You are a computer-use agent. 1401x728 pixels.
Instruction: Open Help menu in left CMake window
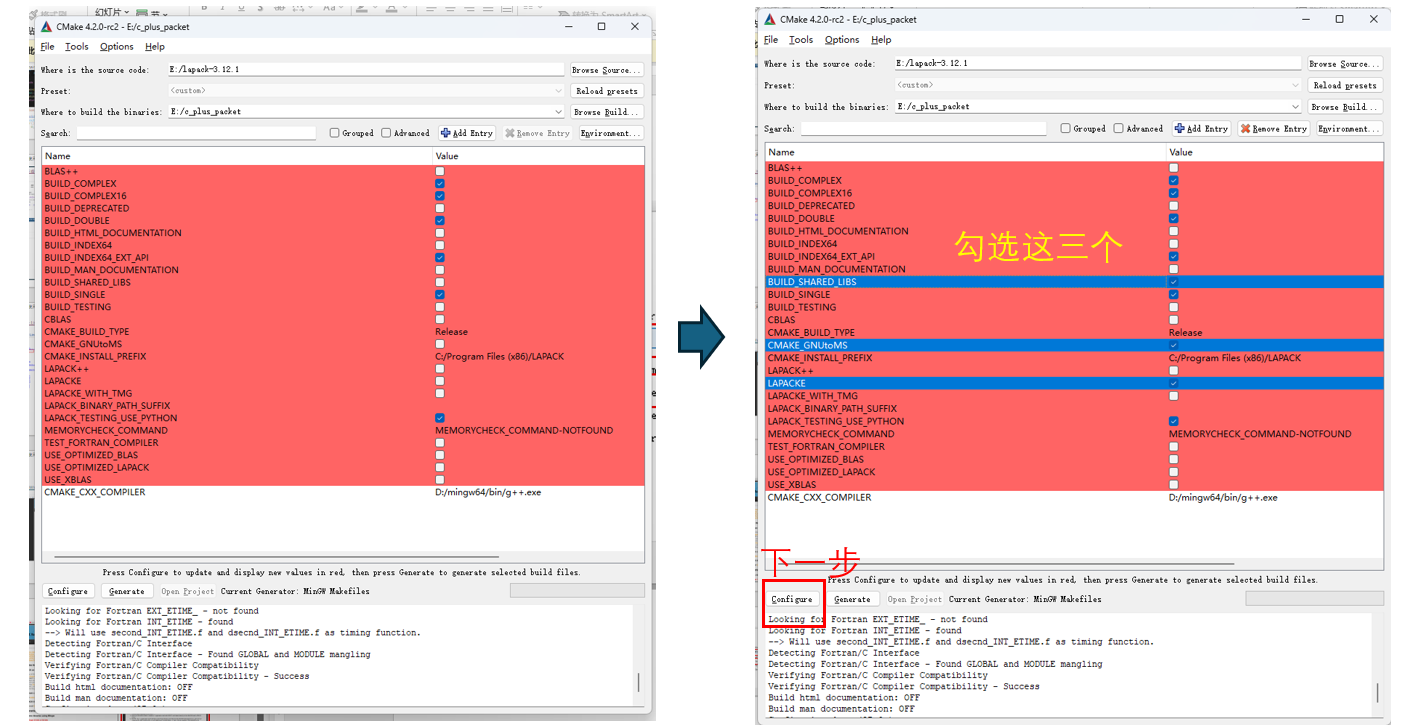155,47
